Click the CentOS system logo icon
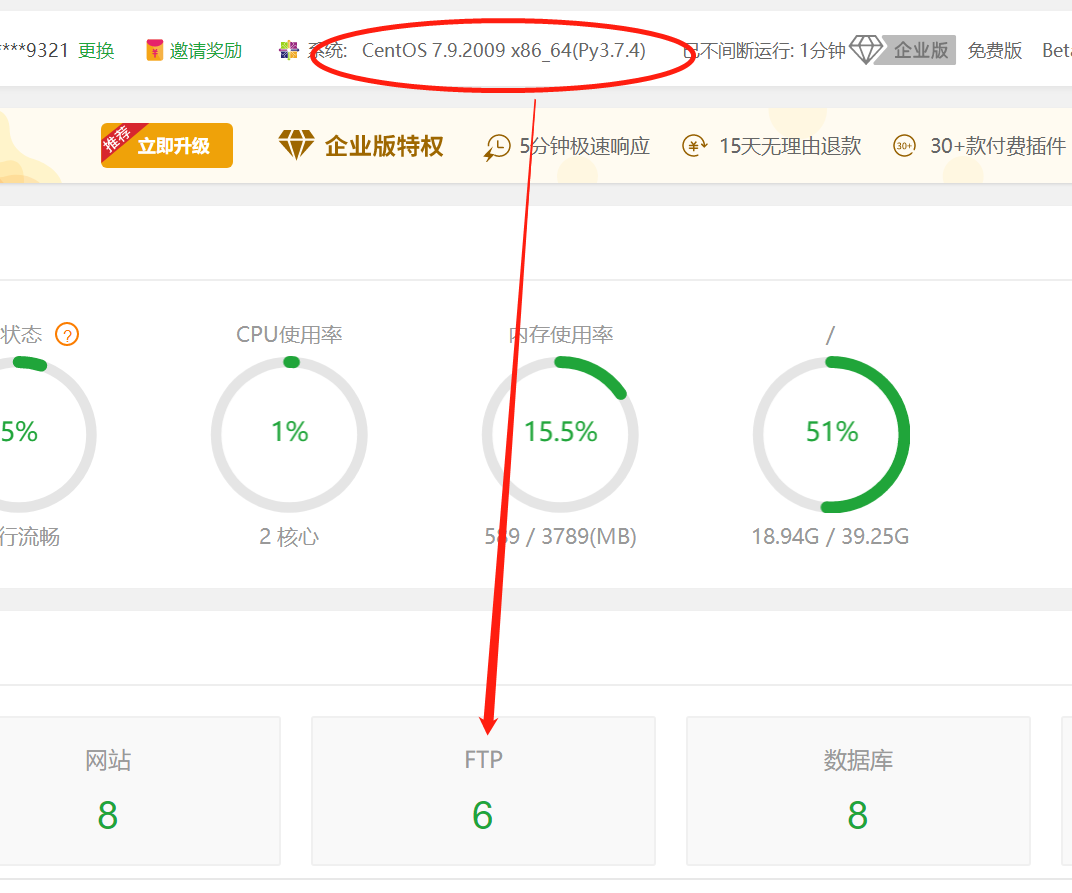This screenshot has width=1072, height=893. click(x=289, y=51)
